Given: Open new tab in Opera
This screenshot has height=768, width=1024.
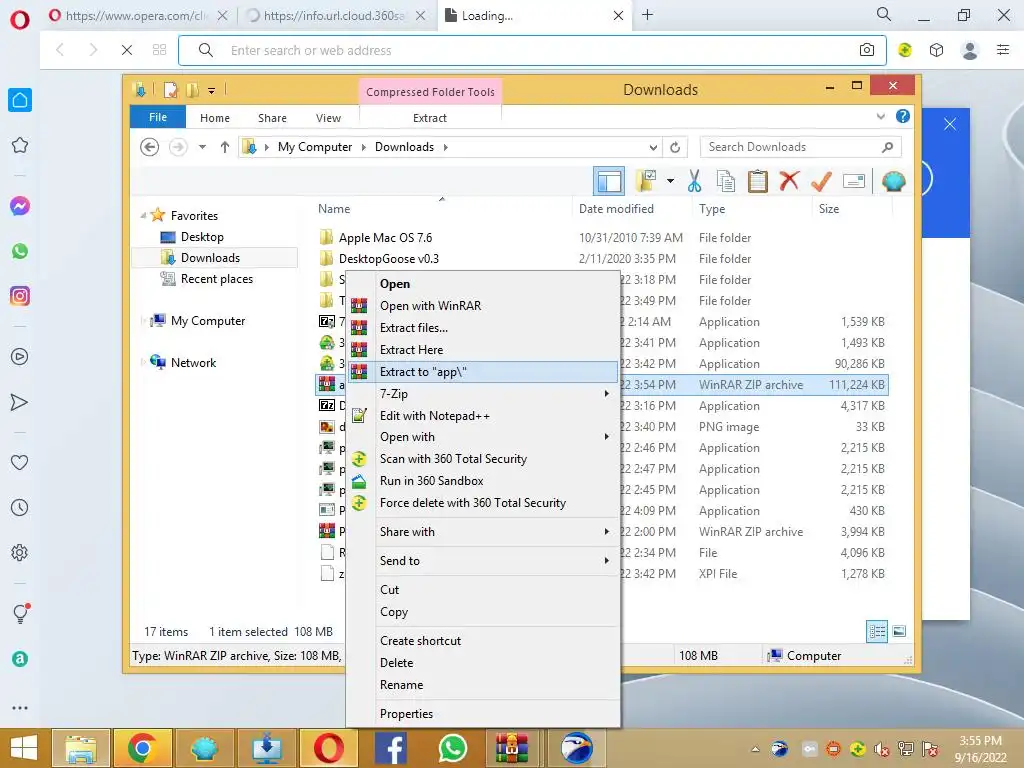Looking at the screenshot, I should (647, 15).
